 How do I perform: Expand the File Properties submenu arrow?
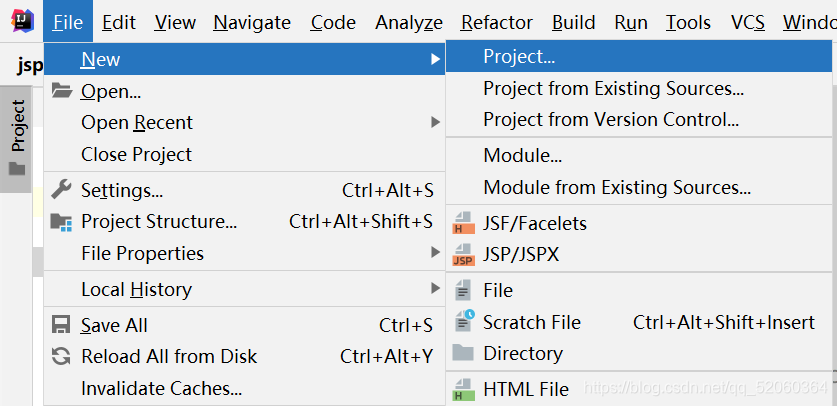[436, 253]
